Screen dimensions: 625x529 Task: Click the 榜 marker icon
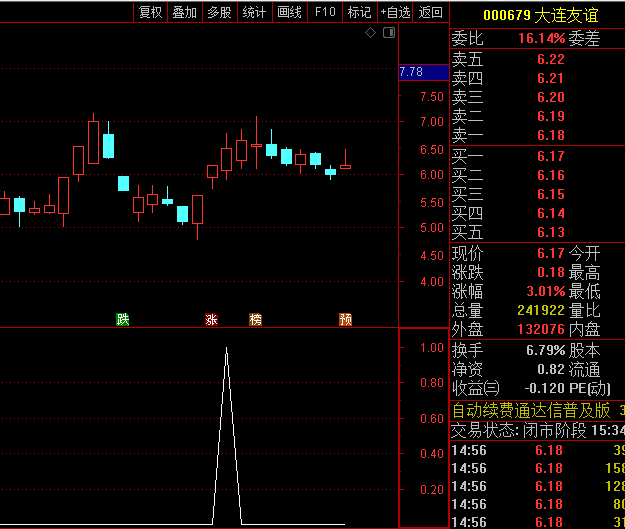click(256, 319)
